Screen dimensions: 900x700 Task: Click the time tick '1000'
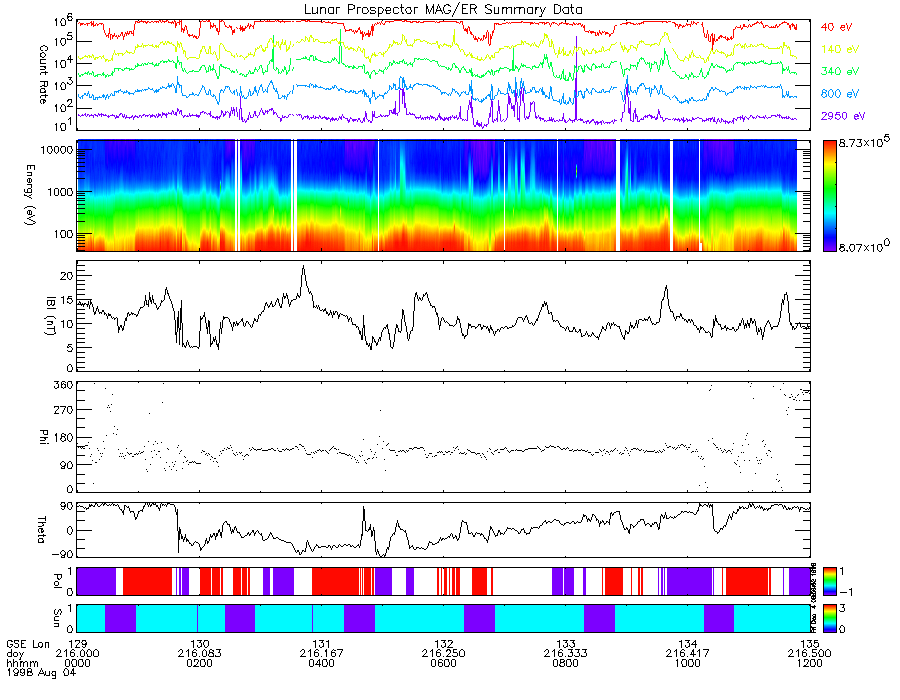click(688, 663)
